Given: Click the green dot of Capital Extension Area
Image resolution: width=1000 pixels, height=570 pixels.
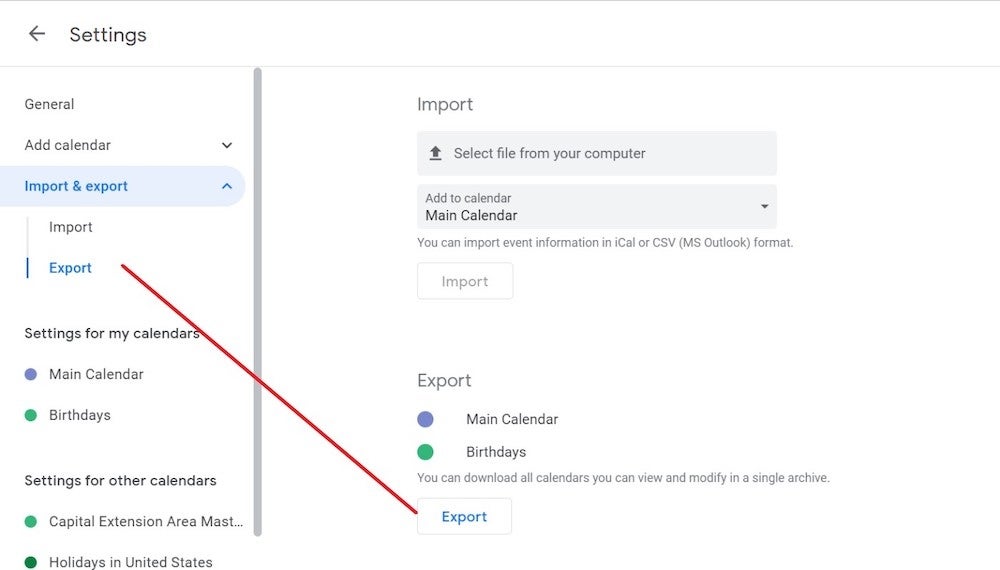Looking at the screenshot, I should pos(31,522).
